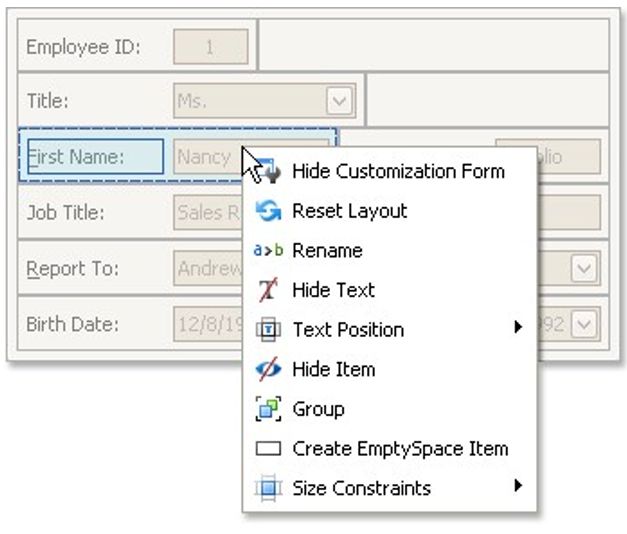
Task: Click the Reset Layout refresh icon
Action: click(x=269, y=211)
